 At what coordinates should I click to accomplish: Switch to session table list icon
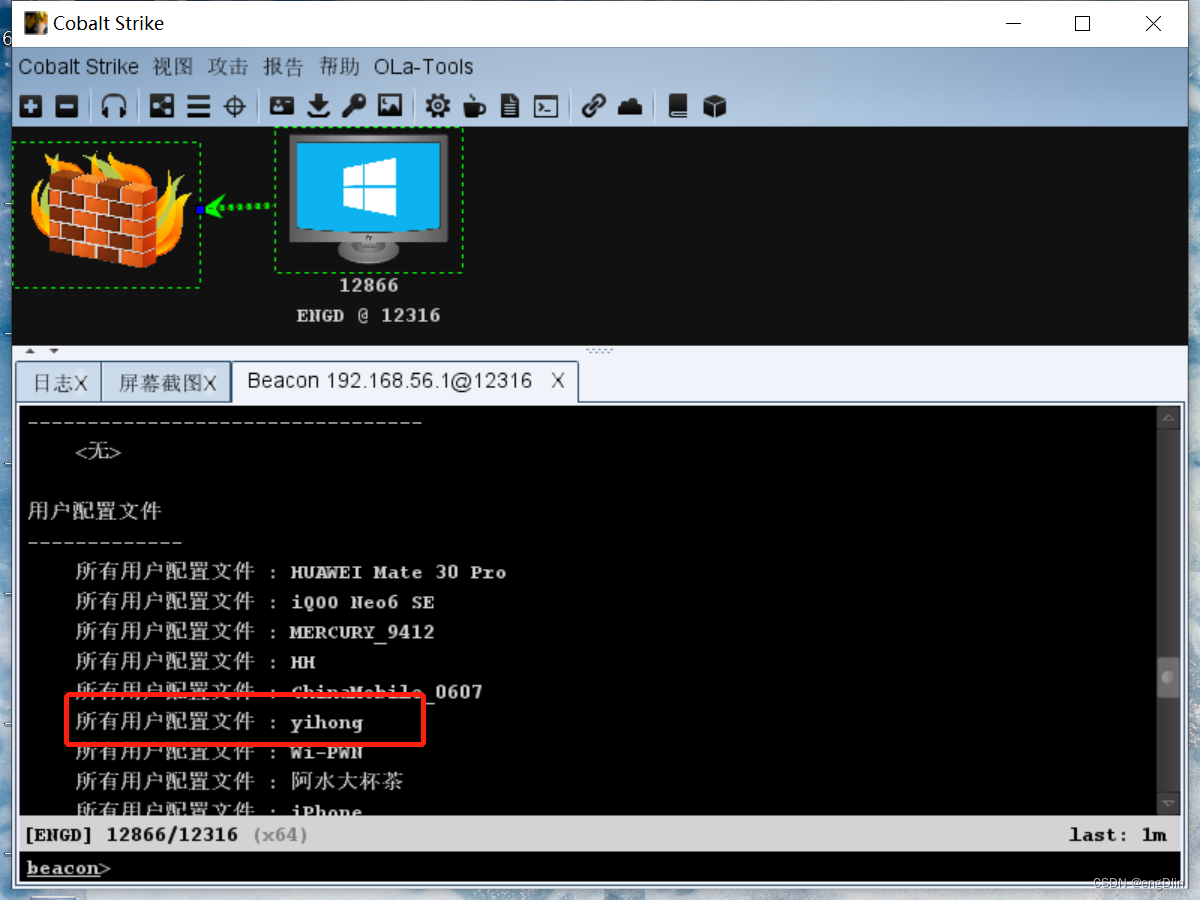[x=198, y=106]
